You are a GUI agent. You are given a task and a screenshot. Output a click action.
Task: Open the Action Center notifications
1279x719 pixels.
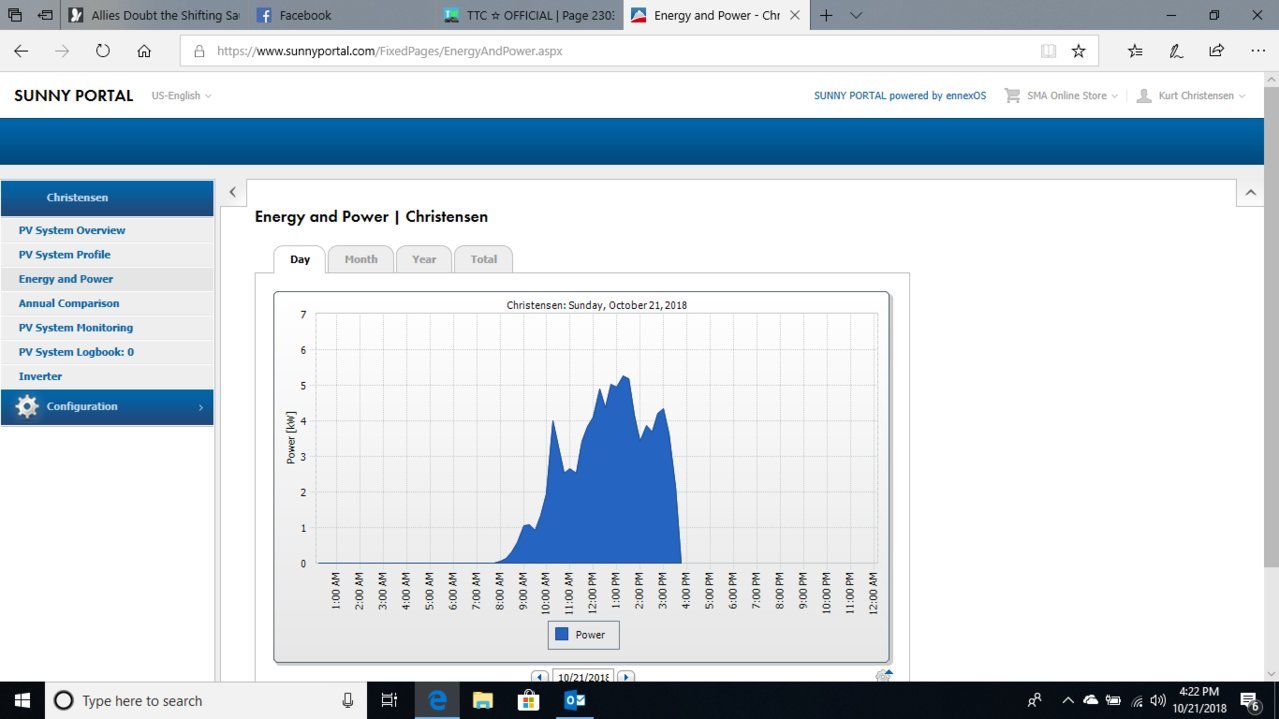(1250, 700)
